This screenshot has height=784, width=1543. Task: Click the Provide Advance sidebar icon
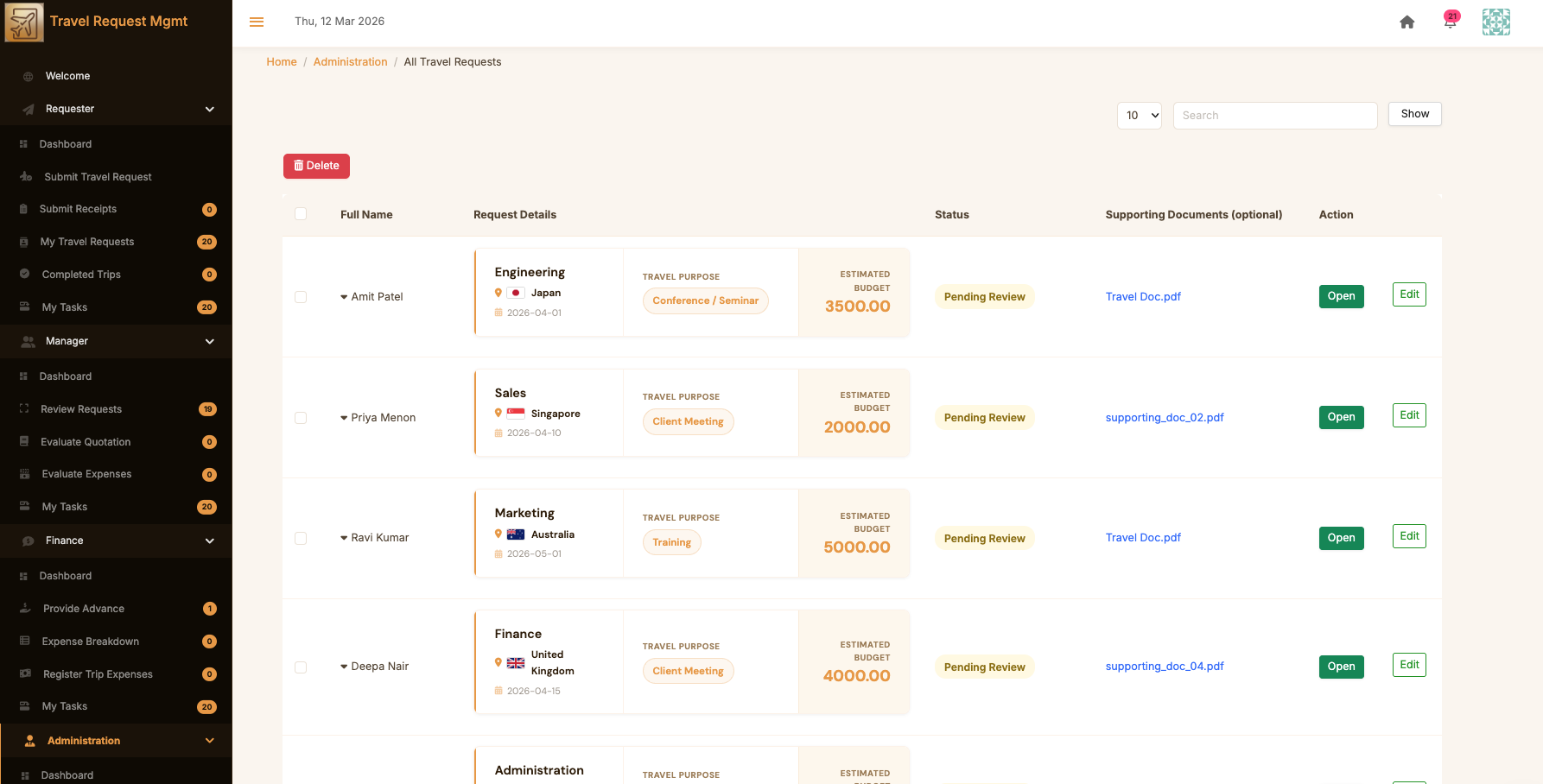coord(26,609)
